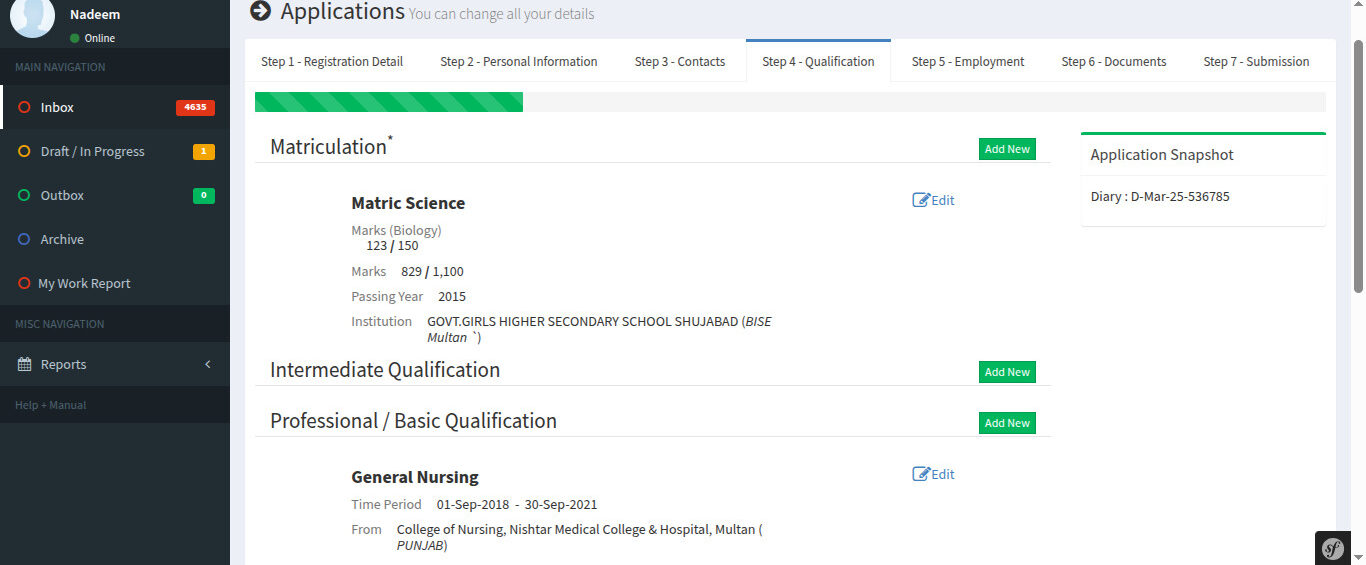The height and width of the screenshot is (565, 1366).
Task: Click the circle arrow icon beside Applications
Action: tap(261, 11)
